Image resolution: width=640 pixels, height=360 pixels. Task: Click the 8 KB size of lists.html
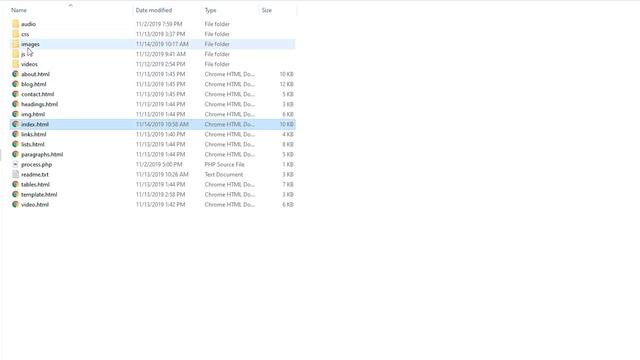point(288,144)
